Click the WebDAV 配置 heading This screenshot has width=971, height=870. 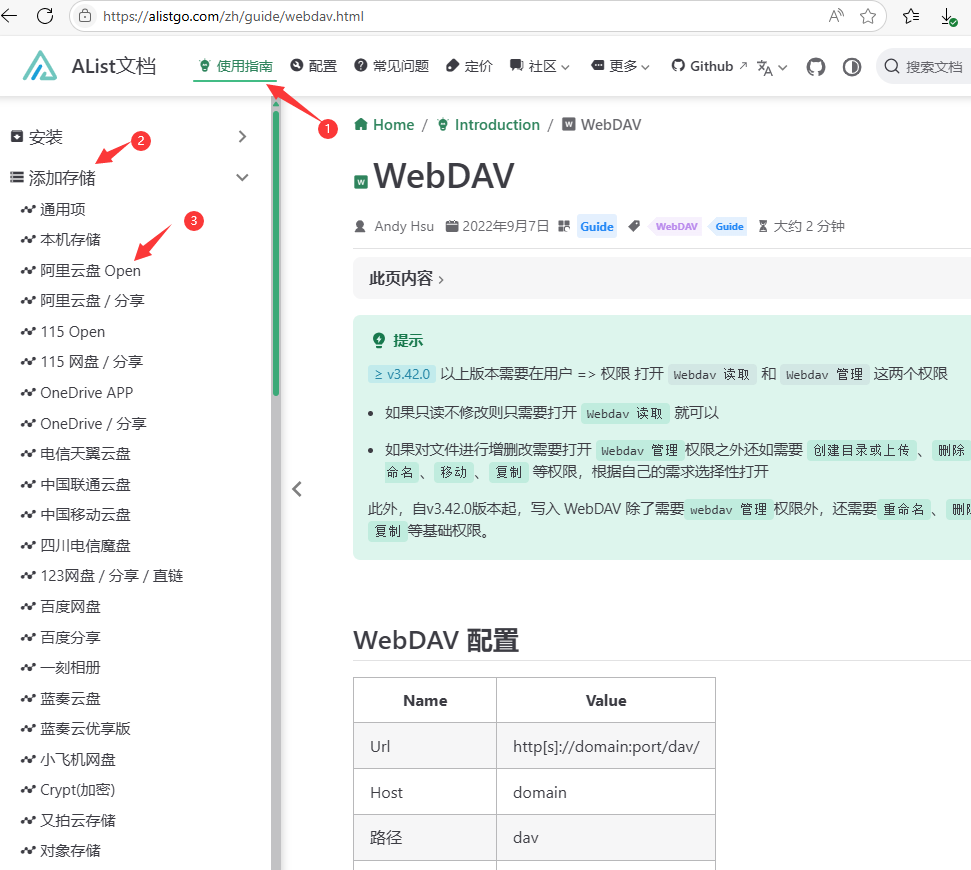click(x=435, y=640)
